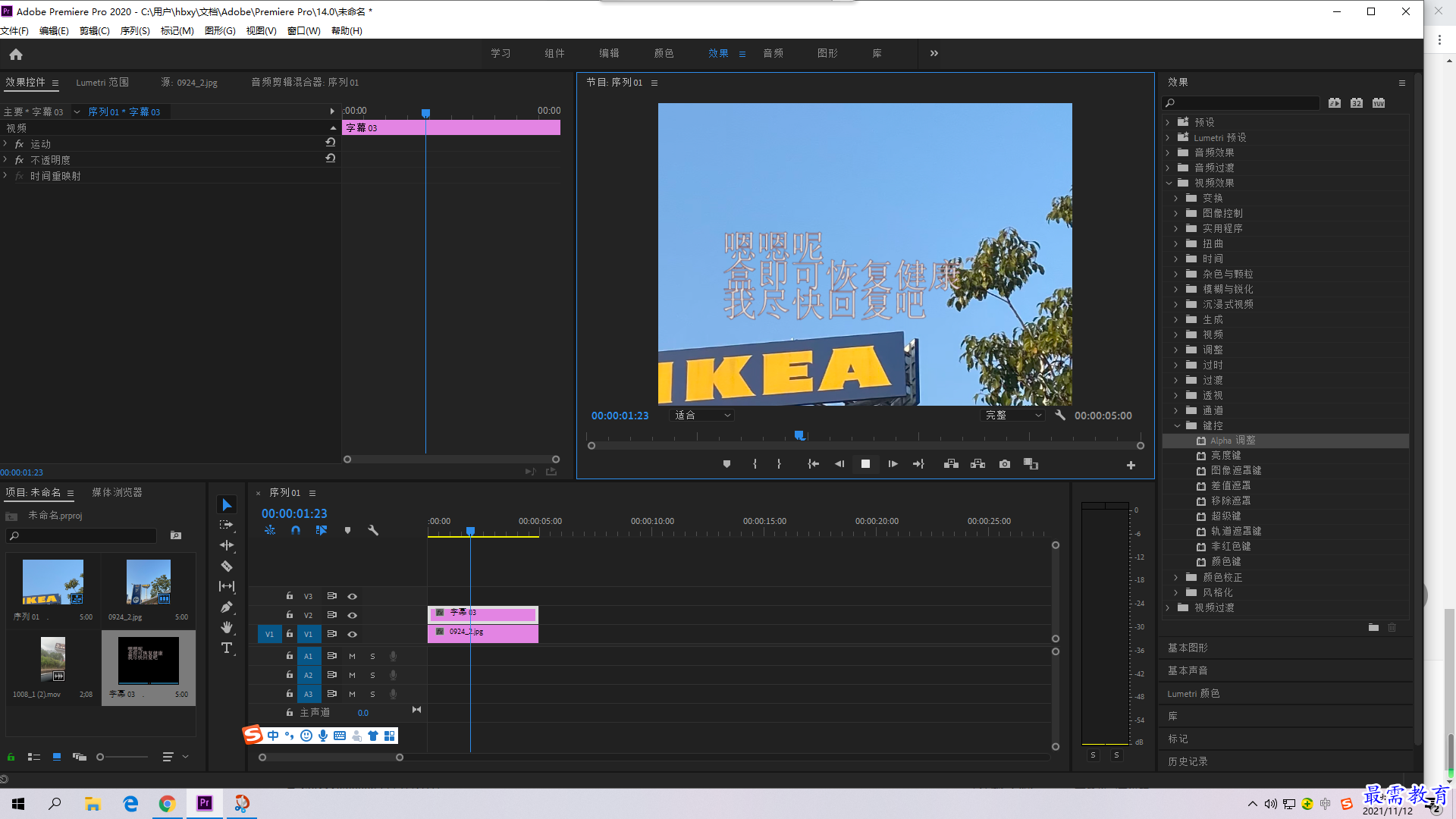Image resolution: width=1456 pixels, height=819 pixels.
Task: Open playback resolution dropdown 完整
Action: click(x=1014, y=416)
